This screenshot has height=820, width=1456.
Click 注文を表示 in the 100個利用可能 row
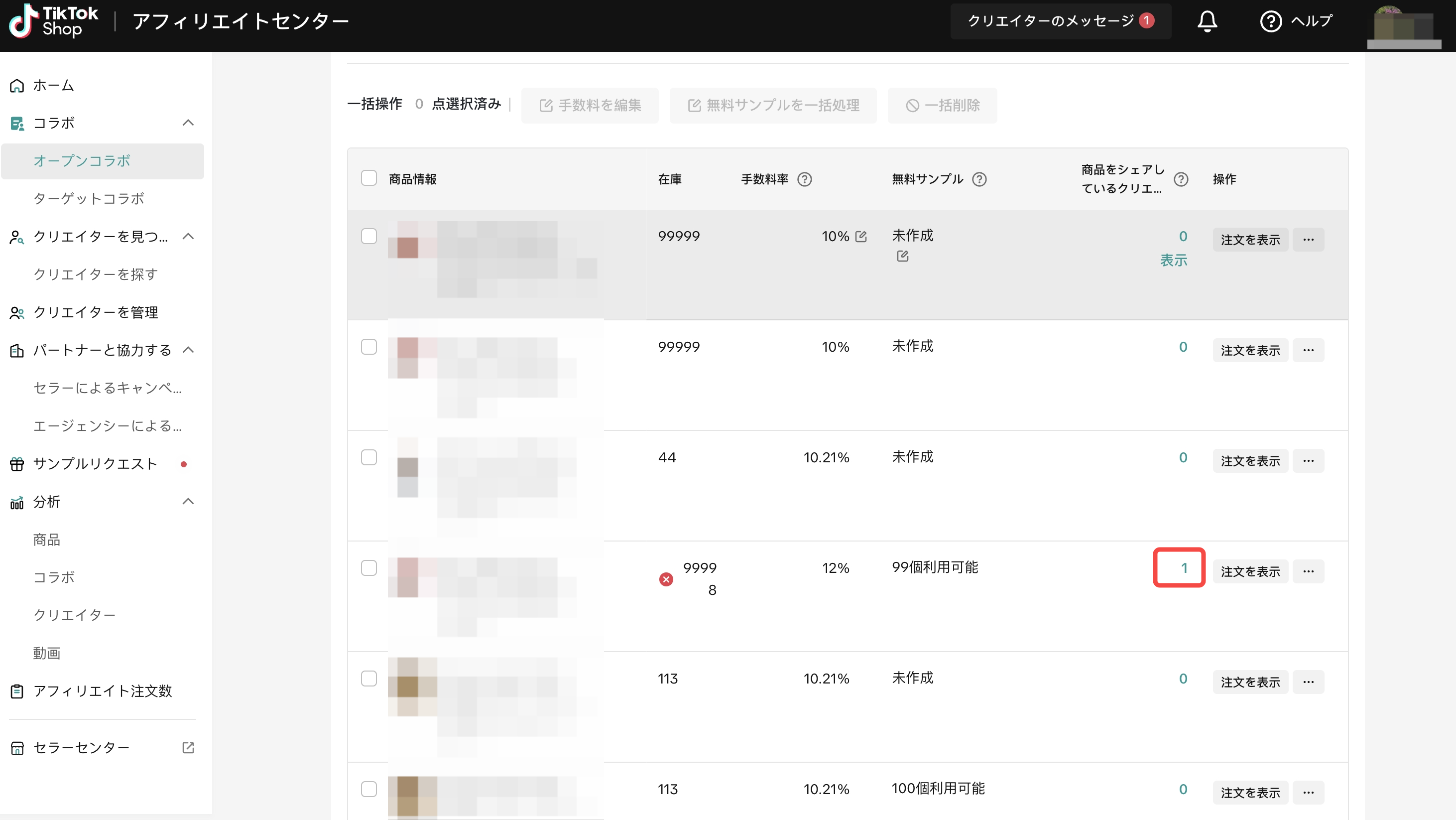click(1250, 792)
